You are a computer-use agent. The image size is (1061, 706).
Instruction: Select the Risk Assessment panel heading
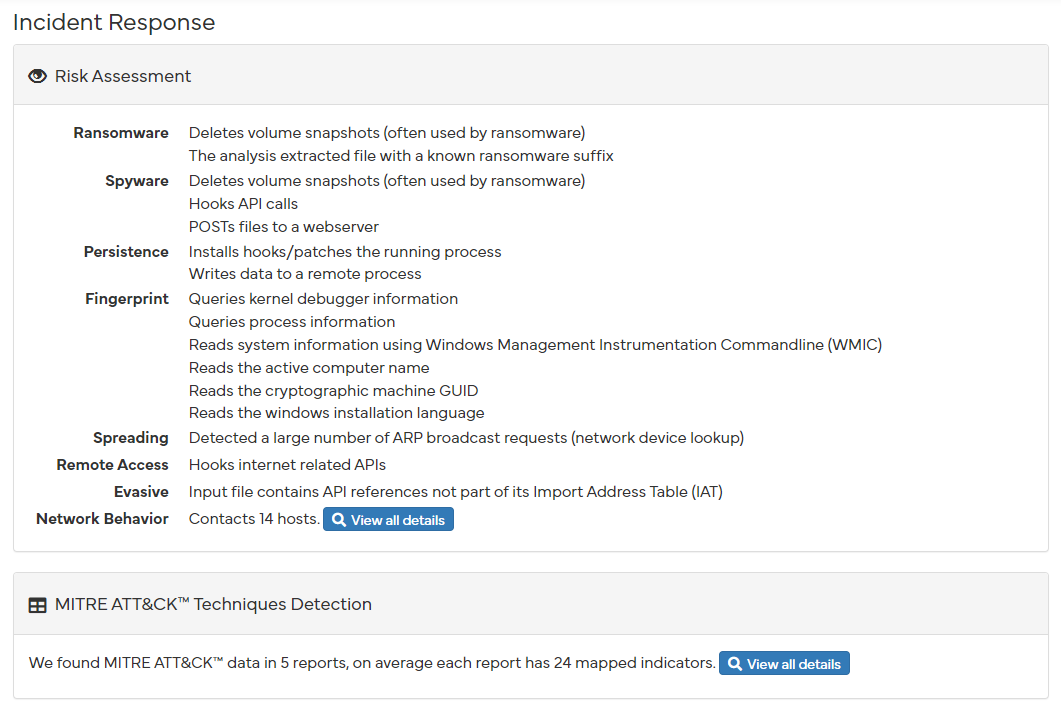point(122,76)
